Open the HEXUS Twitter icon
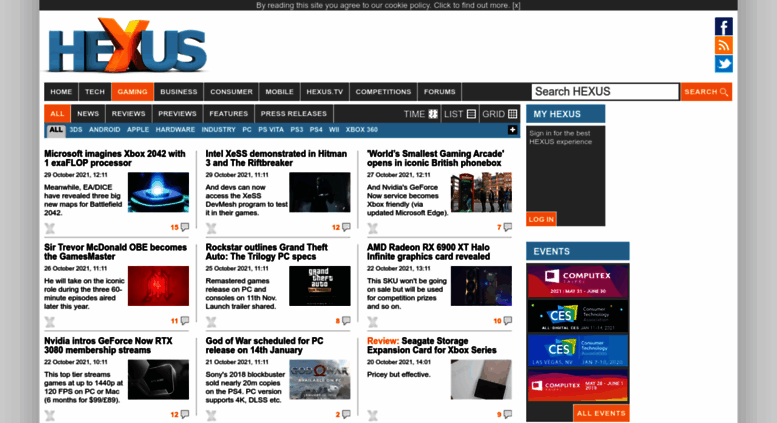This screenshot has height=423, width=777. pos(723,64)
